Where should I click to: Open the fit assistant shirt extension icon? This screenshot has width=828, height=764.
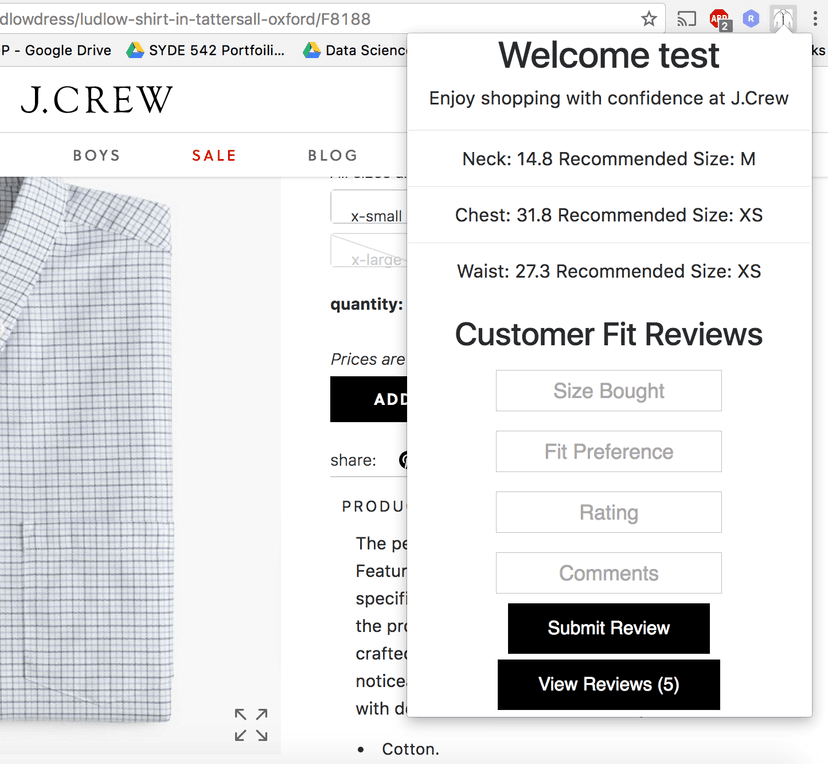(x=782, y=18)
